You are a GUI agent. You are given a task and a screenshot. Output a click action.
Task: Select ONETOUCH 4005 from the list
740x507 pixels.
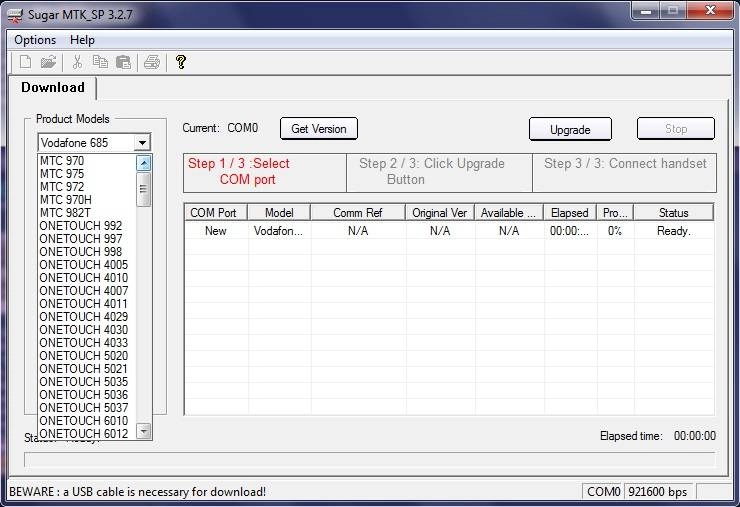[x=87, y=264]
